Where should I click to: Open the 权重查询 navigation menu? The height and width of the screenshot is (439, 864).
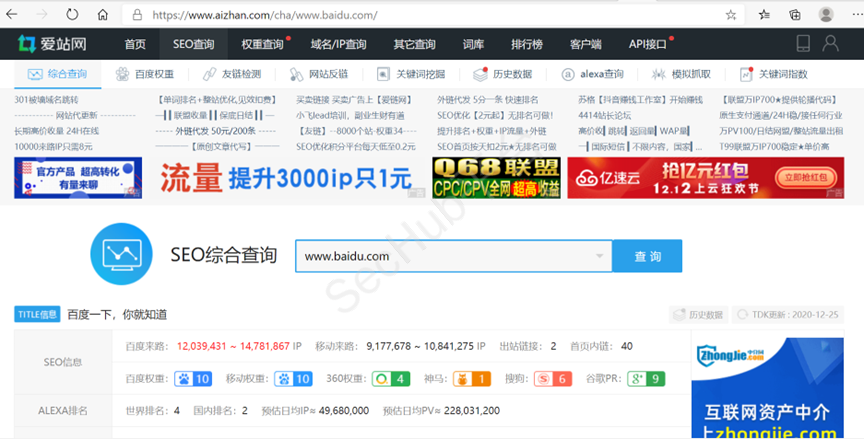(262, 44)
